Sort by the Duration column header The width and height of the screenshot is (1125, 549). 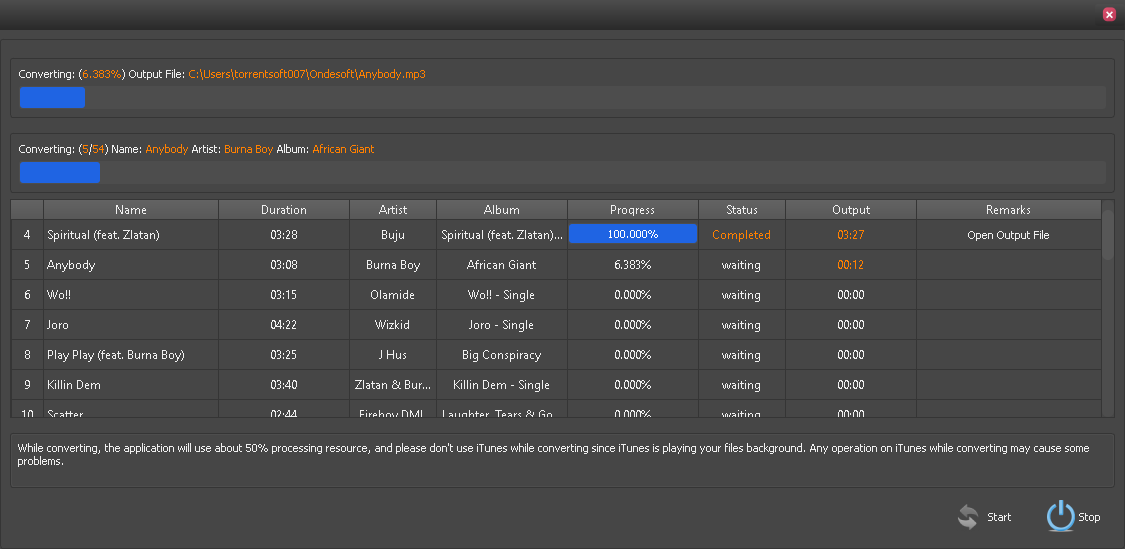(284, 210)
